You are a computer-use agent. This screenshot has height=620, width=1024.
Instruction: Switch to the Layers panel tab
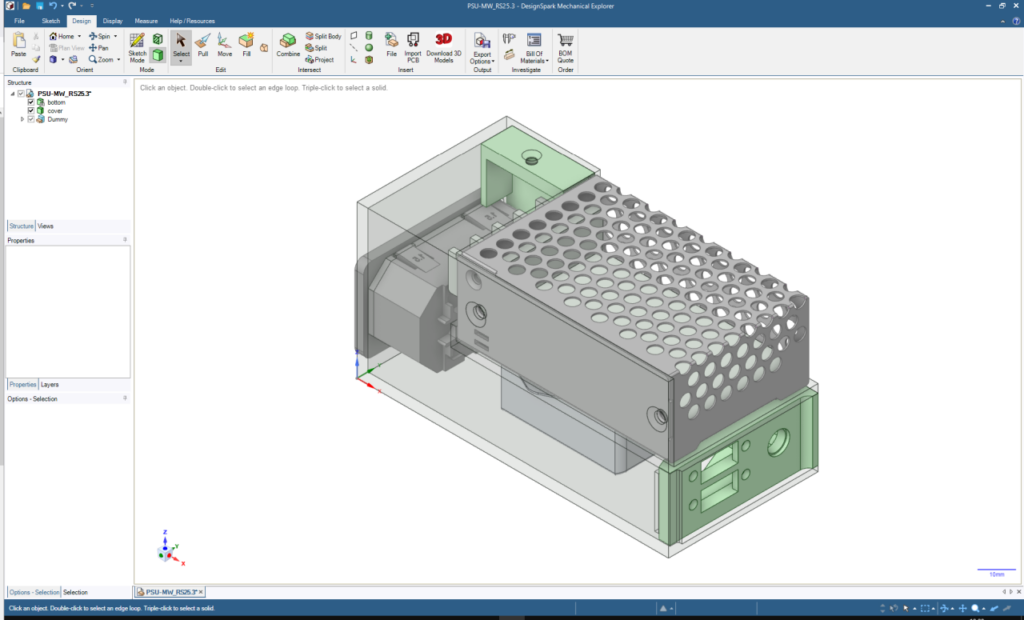[49, 384]
